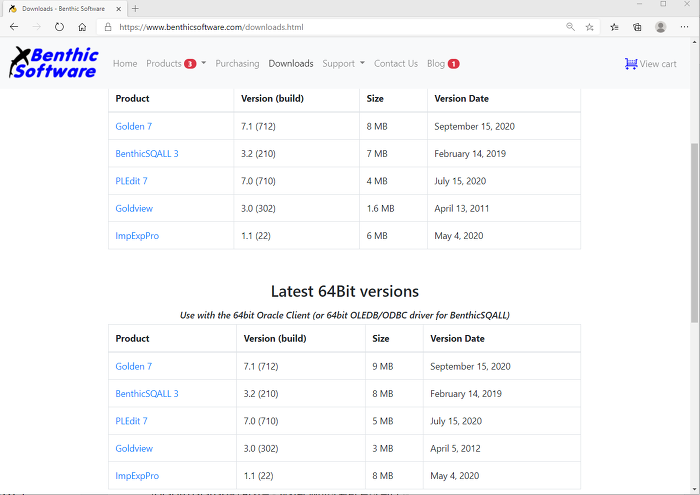Click the vertical scrollbar thumb
The width and height of the screenshot is (700, 495).
pyautogui.click(x=694, y=232)
